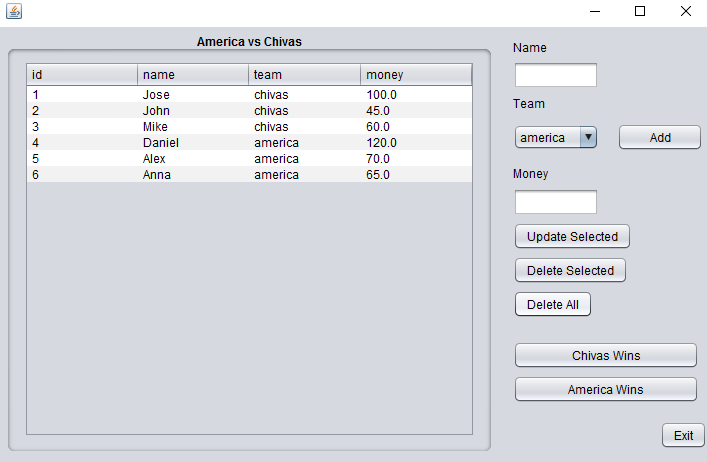707x462 pixels.
Task: Click chivas team cell in John's row
Action: coord(304,110)
